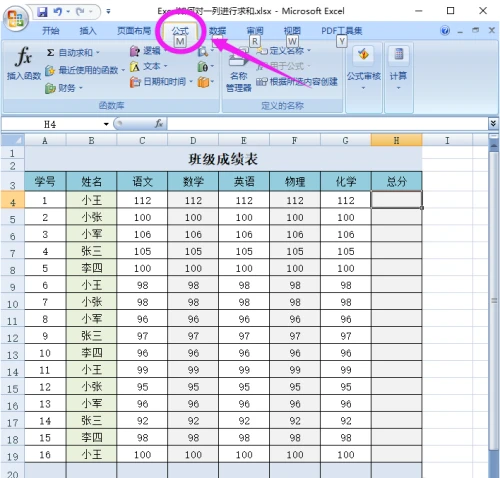The width and height of the screenshot is (500, 478).
Task: Click the 姓名 header cell
Action: click(92, 182)
